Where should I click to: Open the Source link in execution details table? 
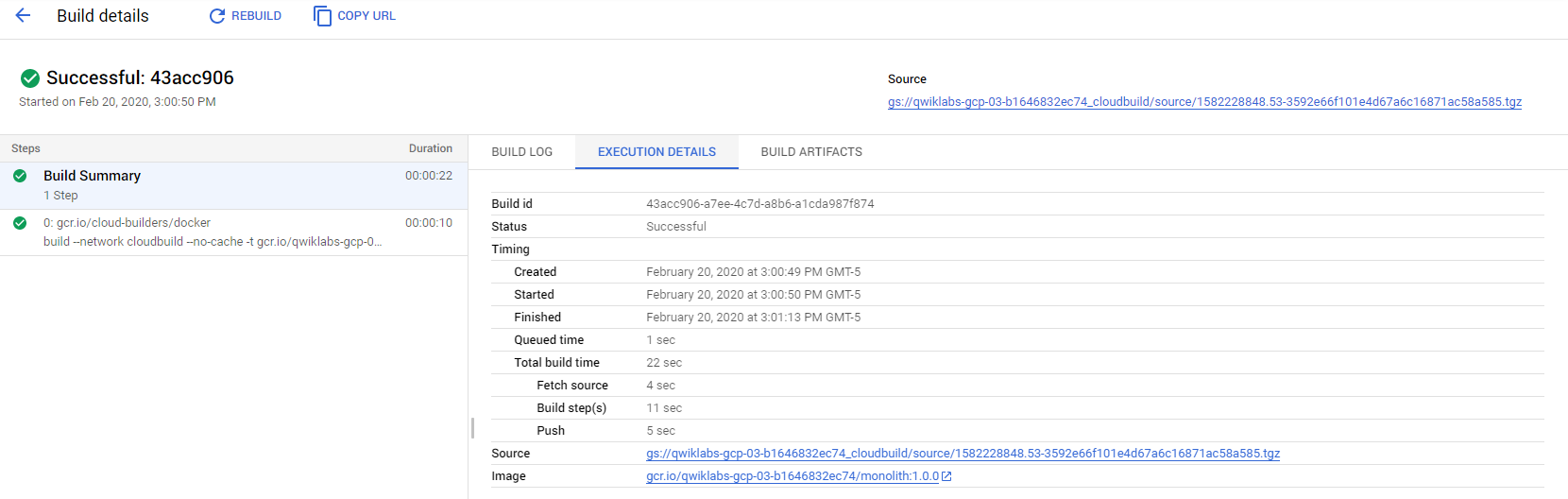963,454
